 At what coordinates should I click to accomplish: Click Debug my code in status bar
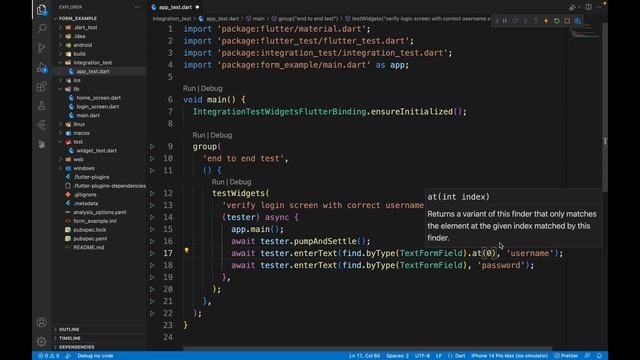tap(95, 356)
